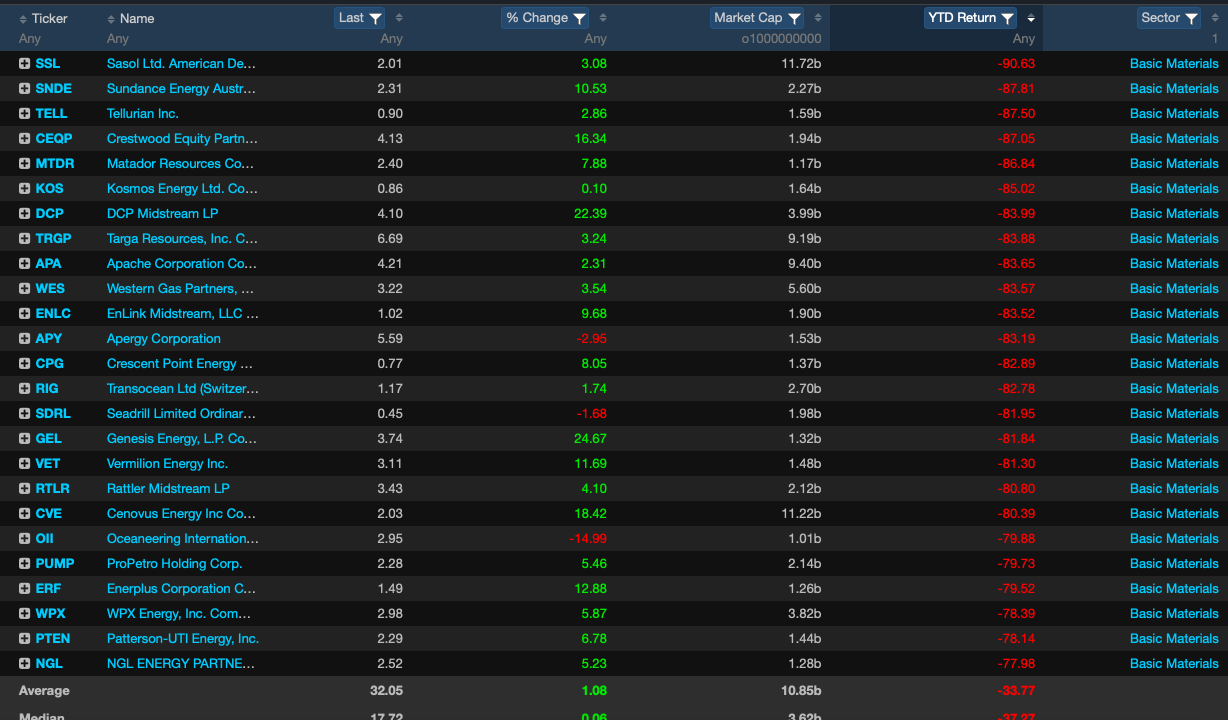Open the % Change column filter

[545, 18]
